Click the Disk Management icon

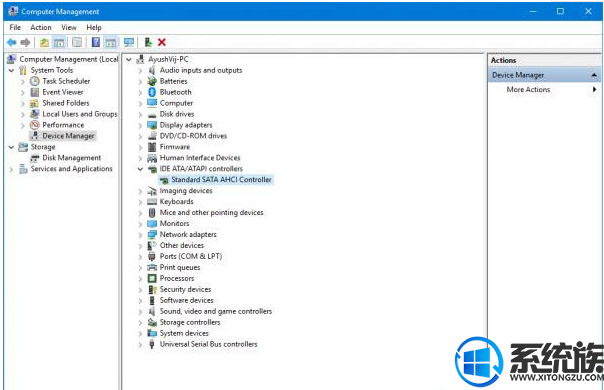tap(35, 158)
